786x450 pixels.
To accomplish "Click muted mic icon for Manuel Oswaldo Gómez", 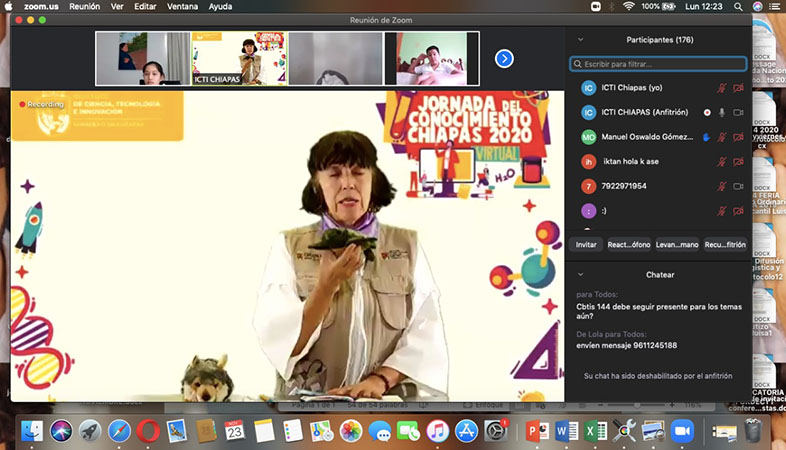I will (x=721, y=137).
